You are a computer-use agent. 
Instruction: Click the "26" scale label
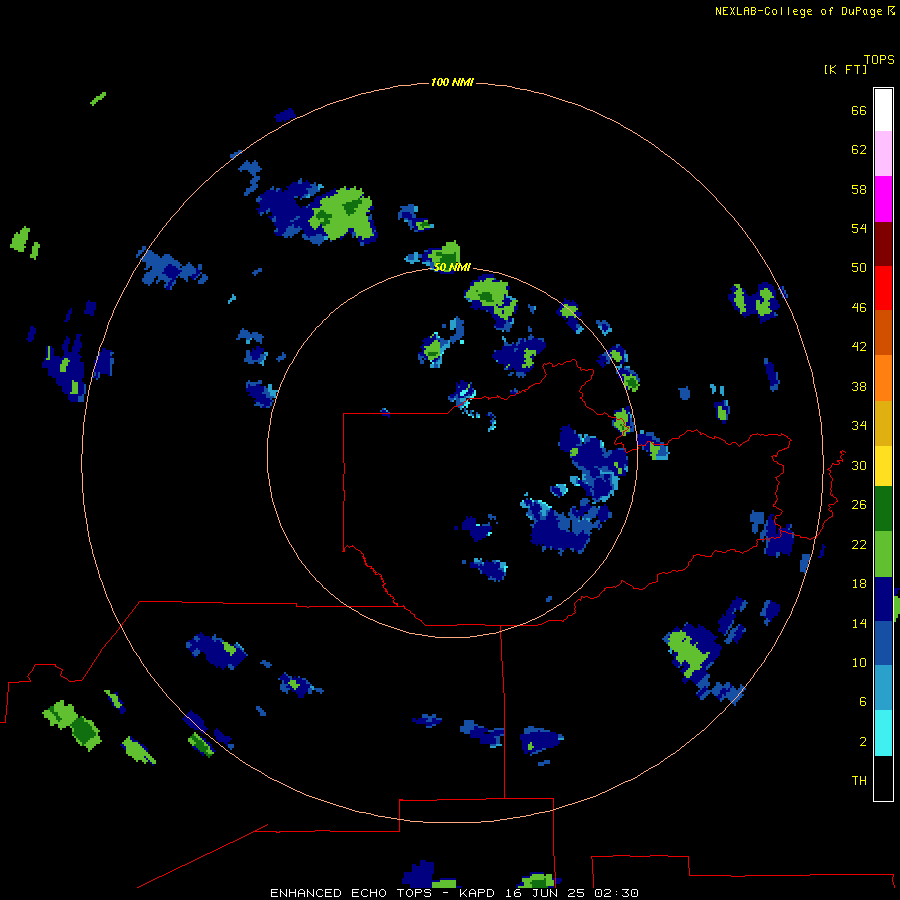pos(859,504)
